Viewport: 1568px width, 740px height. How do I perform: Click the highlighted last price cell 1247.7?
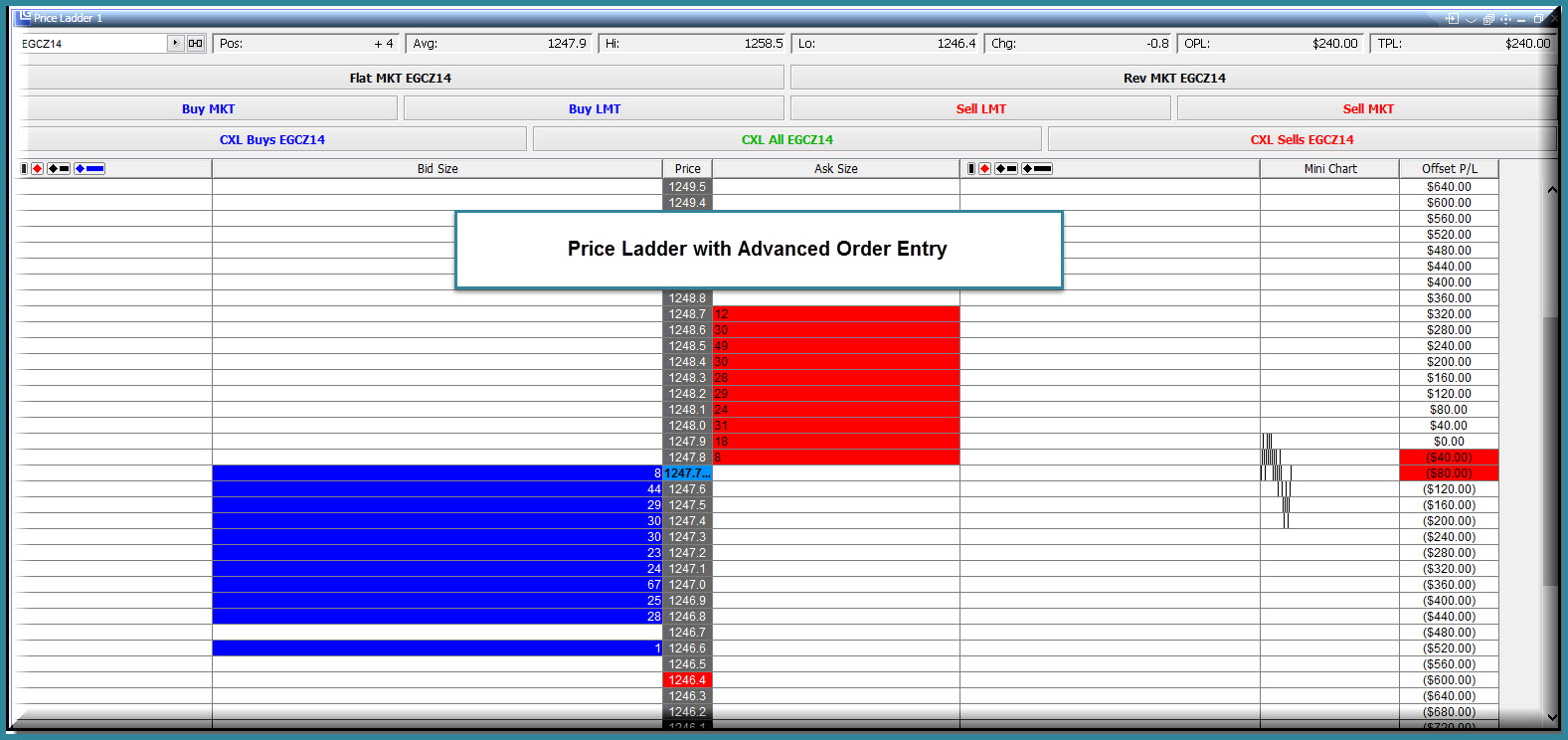tap(688, 473)
